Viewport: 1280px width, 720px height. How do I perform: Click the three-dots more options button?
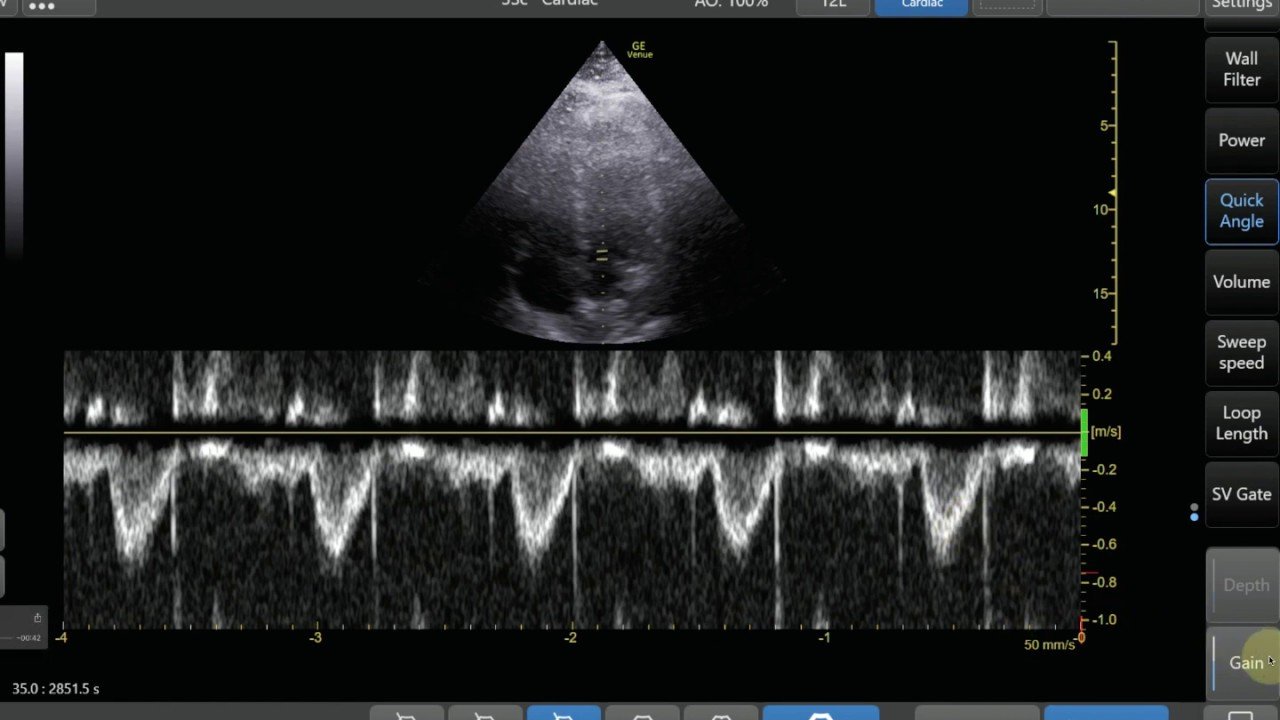click(41, 6)
